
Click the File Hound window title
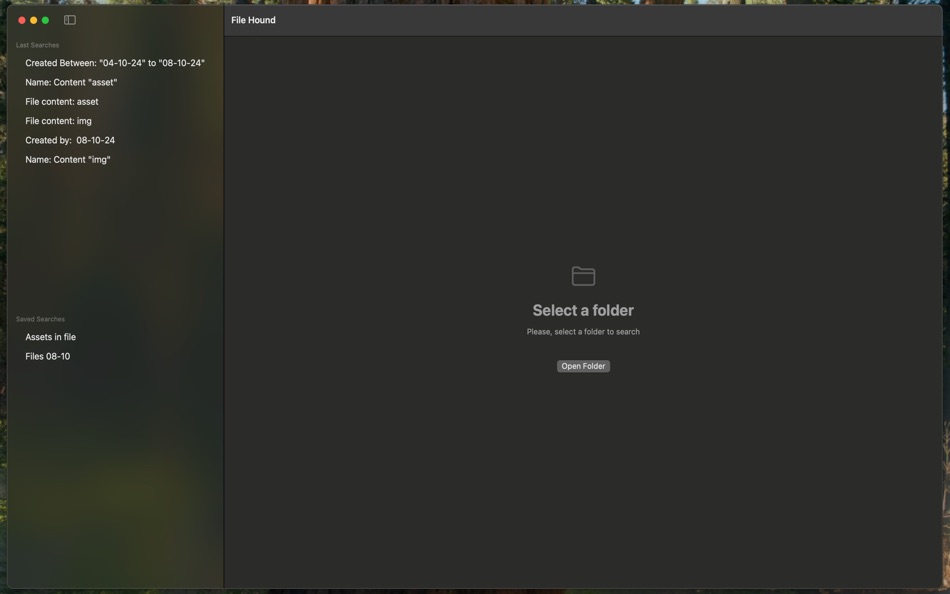(x=253, y=20)
